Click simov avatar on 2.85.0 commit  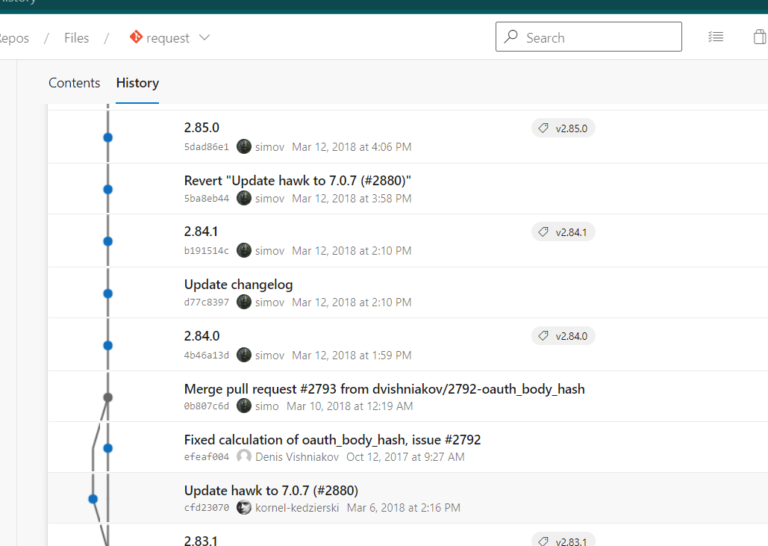(x=244, y=146)
